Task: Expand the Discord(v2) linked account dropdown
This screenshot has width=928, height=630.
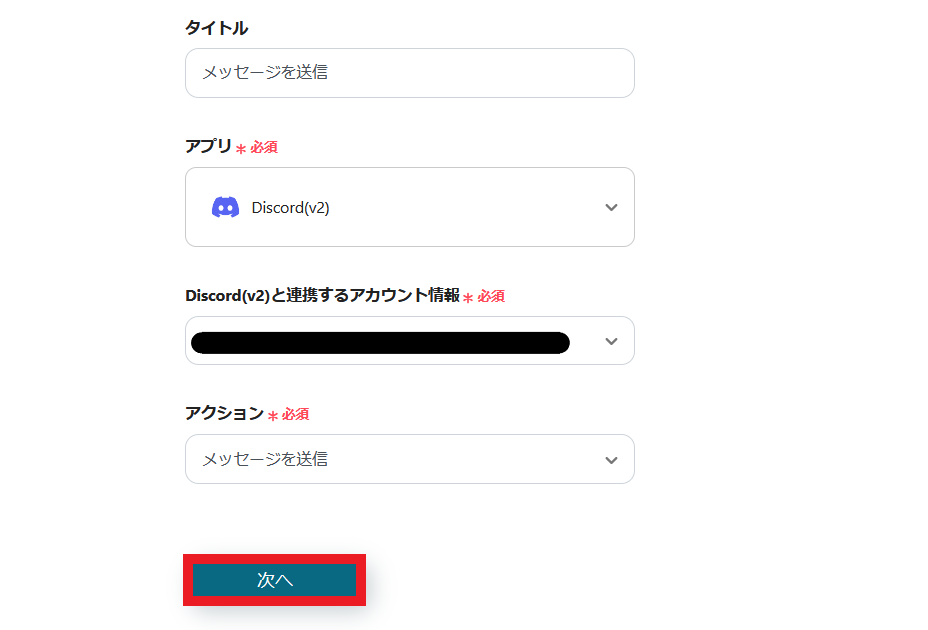Action: point(409,341)
